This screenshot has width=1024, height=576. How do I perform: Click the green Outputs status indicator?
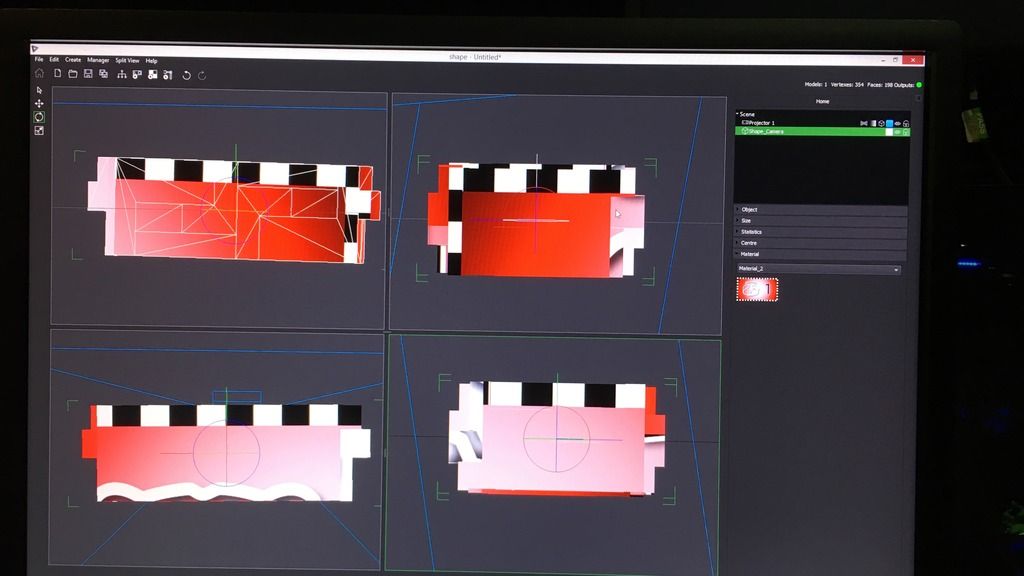pos(919,85)
